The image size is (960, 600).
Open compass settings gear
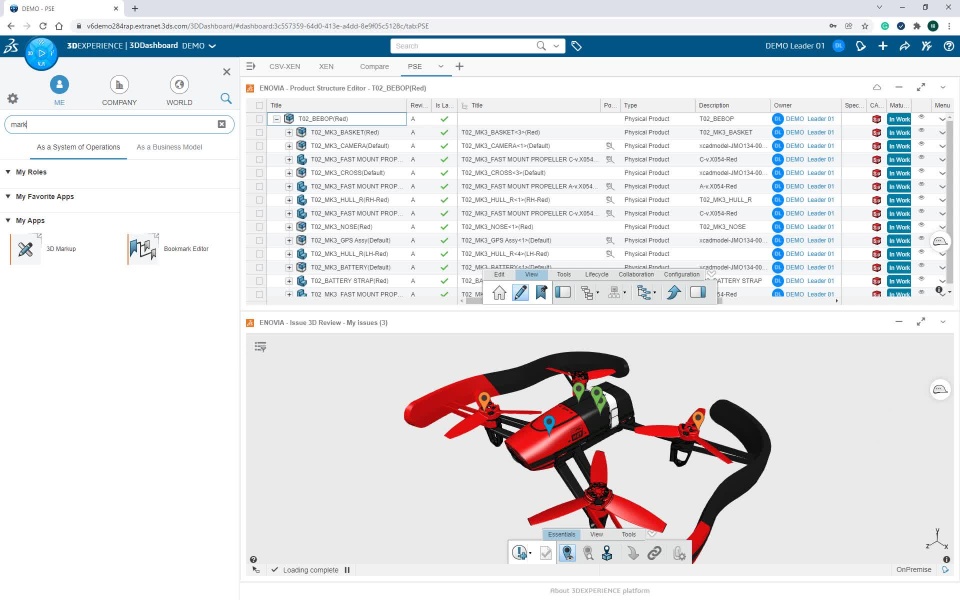click(x=12, y=99)
